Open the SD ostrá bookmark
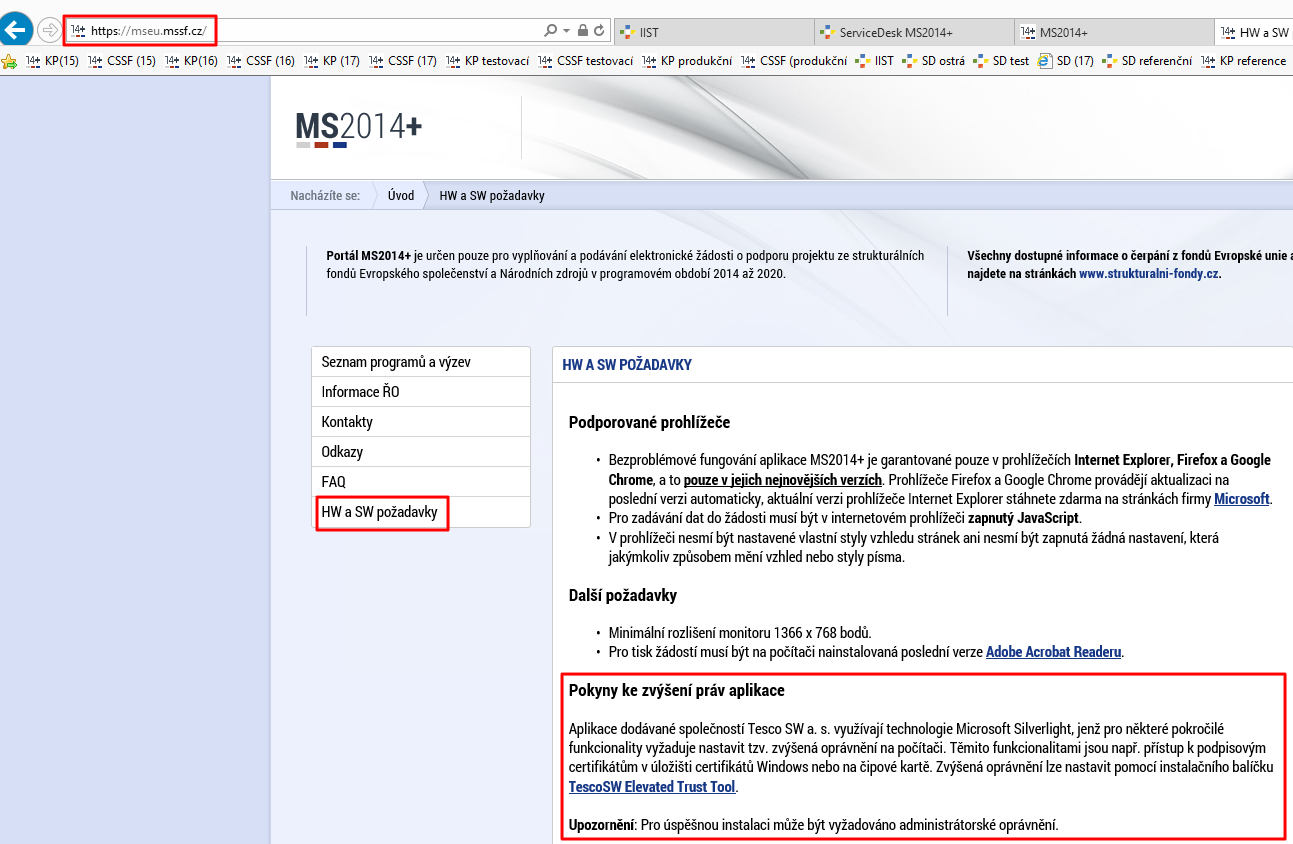The height and width of the screenshot is (844, 1293). (x=934, y=61)
